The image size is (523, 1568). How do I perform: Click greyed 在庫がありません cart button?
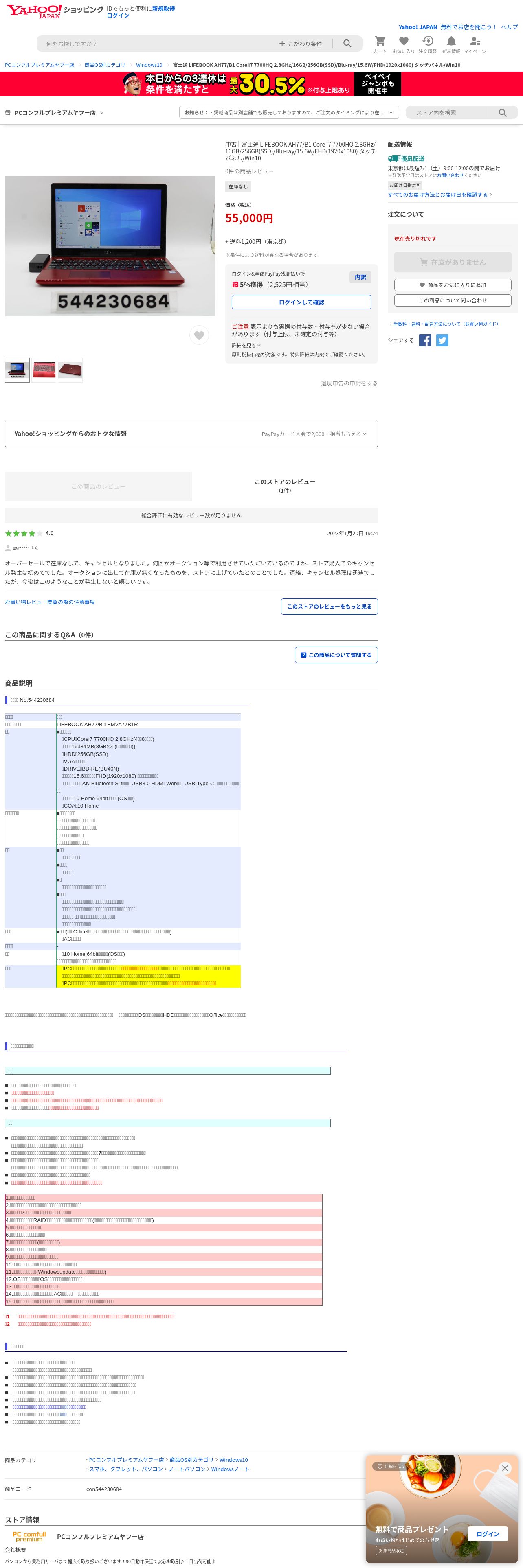coord(453,262)
